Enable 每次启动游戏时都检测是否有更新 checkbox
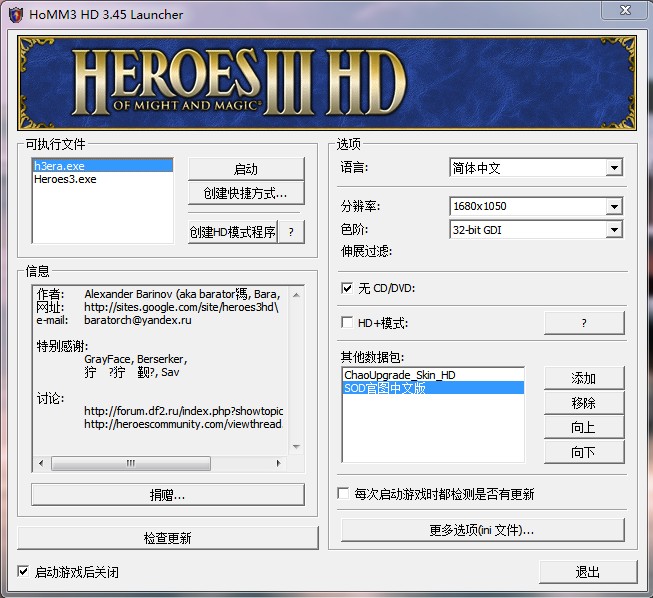Screen dimensions: 653x598 pos(344,493)
